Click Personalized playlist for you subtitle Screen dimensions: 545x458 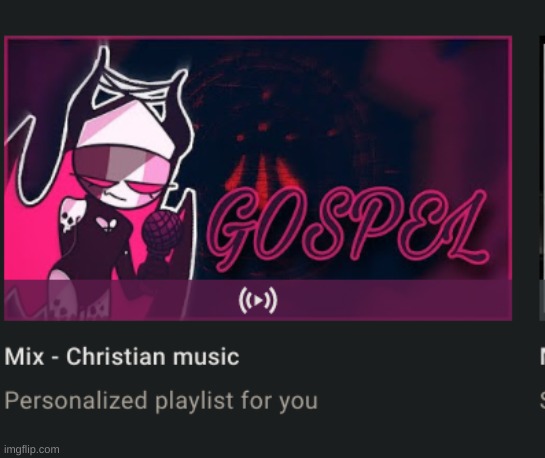point(161,401)
